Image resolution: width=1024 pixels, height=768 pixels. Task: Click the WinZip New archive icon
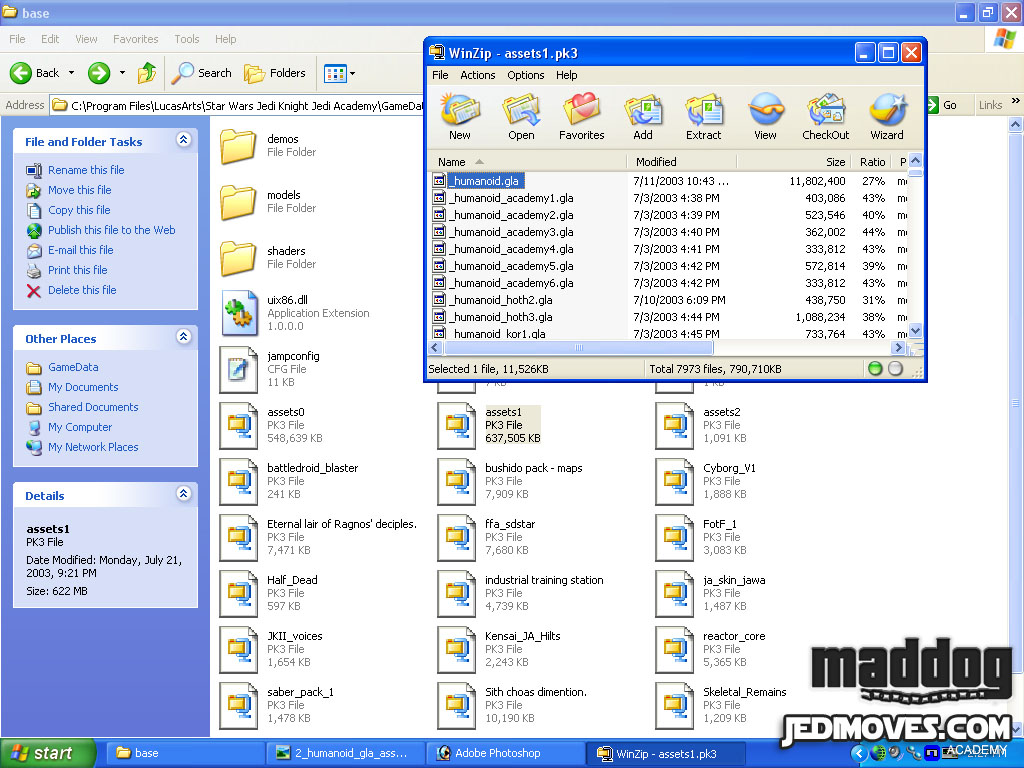[x=460, y=109]
